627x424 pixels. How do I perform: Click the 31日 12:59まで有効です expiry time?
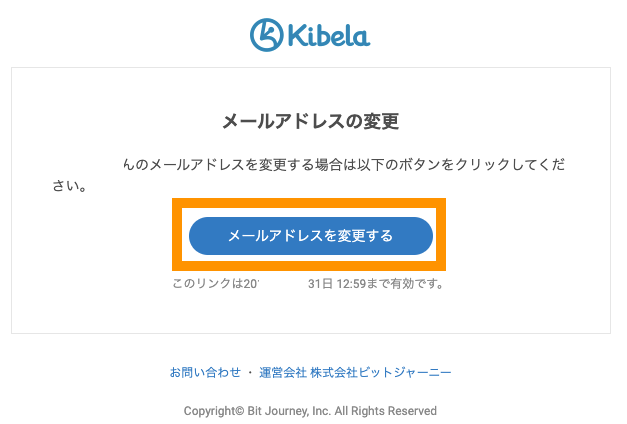coord(375,284)
